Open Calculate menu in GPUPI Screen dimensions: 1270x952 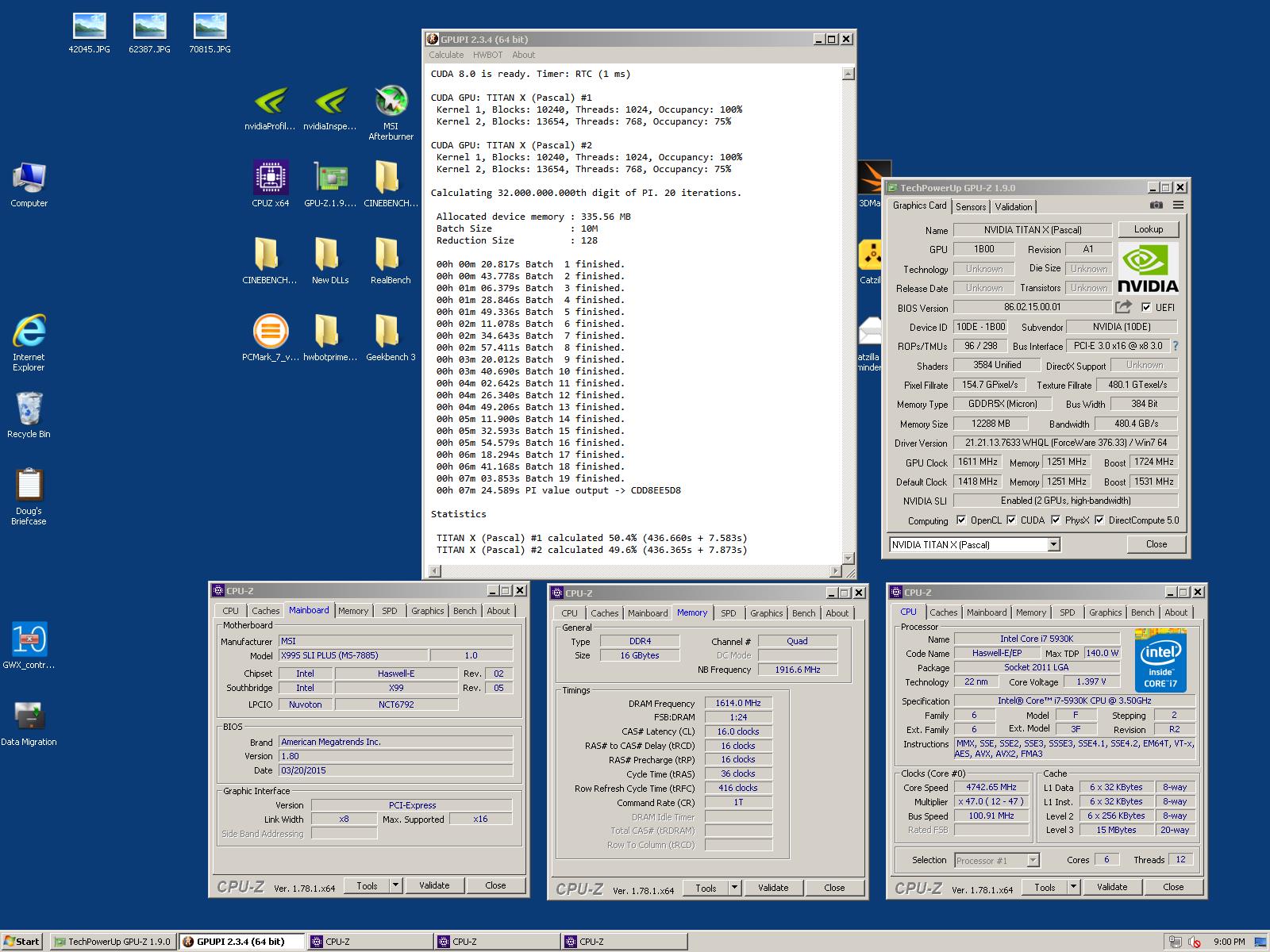(x=446, y=55)
